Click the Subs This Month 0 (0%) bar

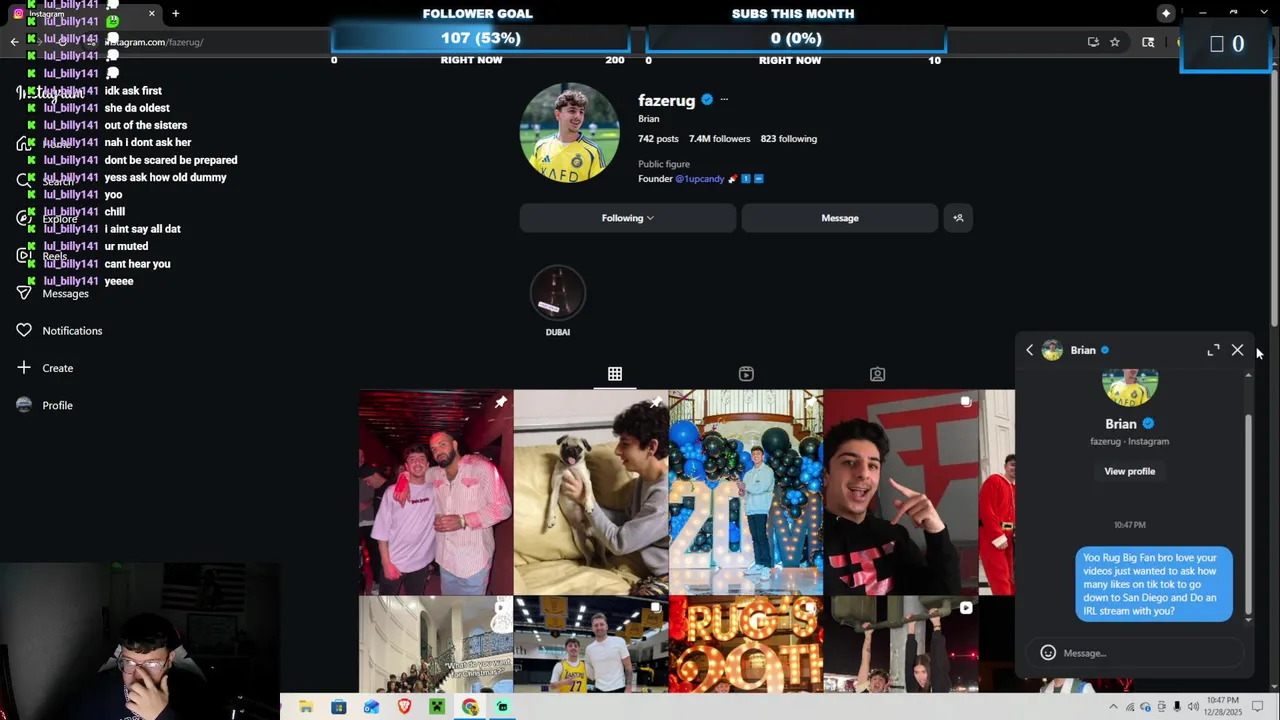pyautogui.click(x=796, y=38)
